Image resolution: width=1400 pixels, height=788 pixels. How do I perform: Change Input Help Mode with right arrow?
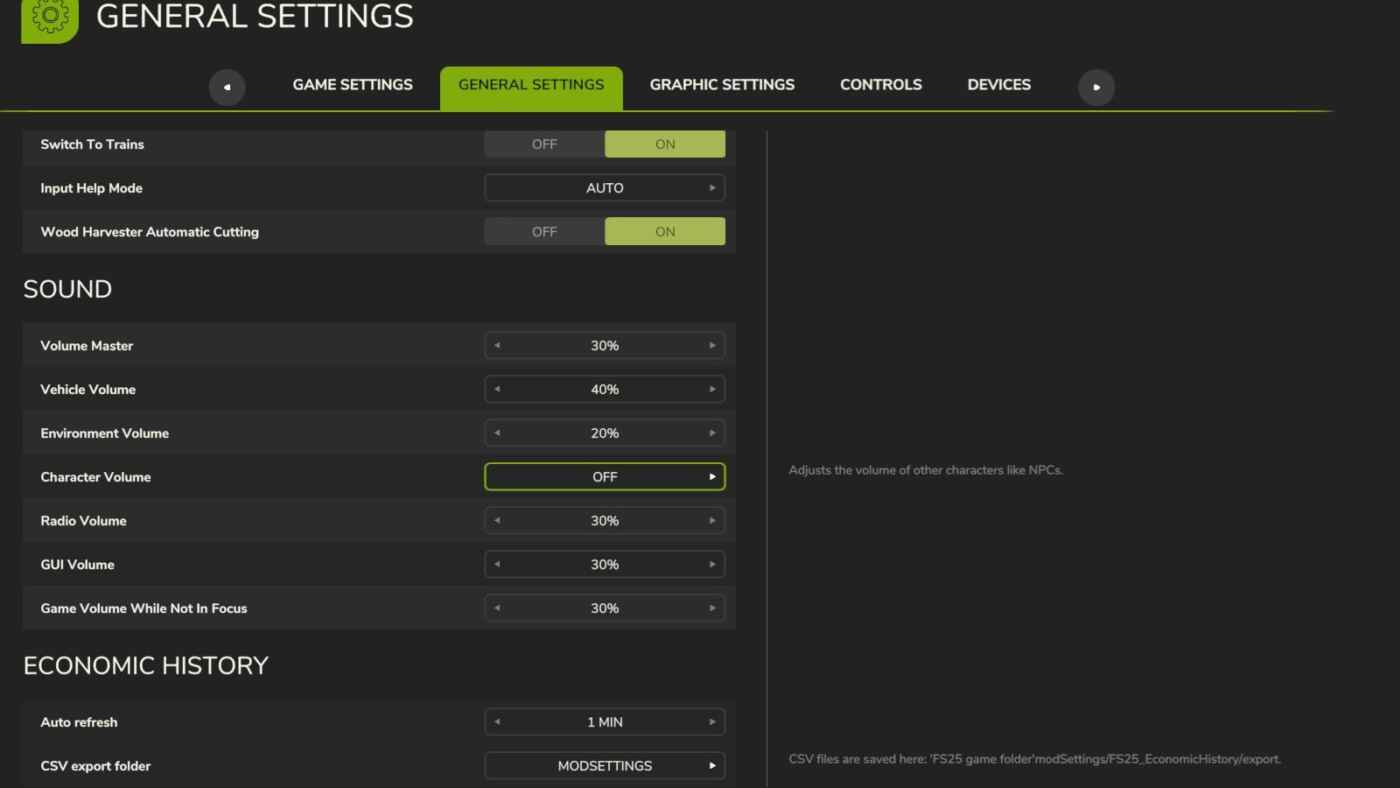(x=712, y=188)
